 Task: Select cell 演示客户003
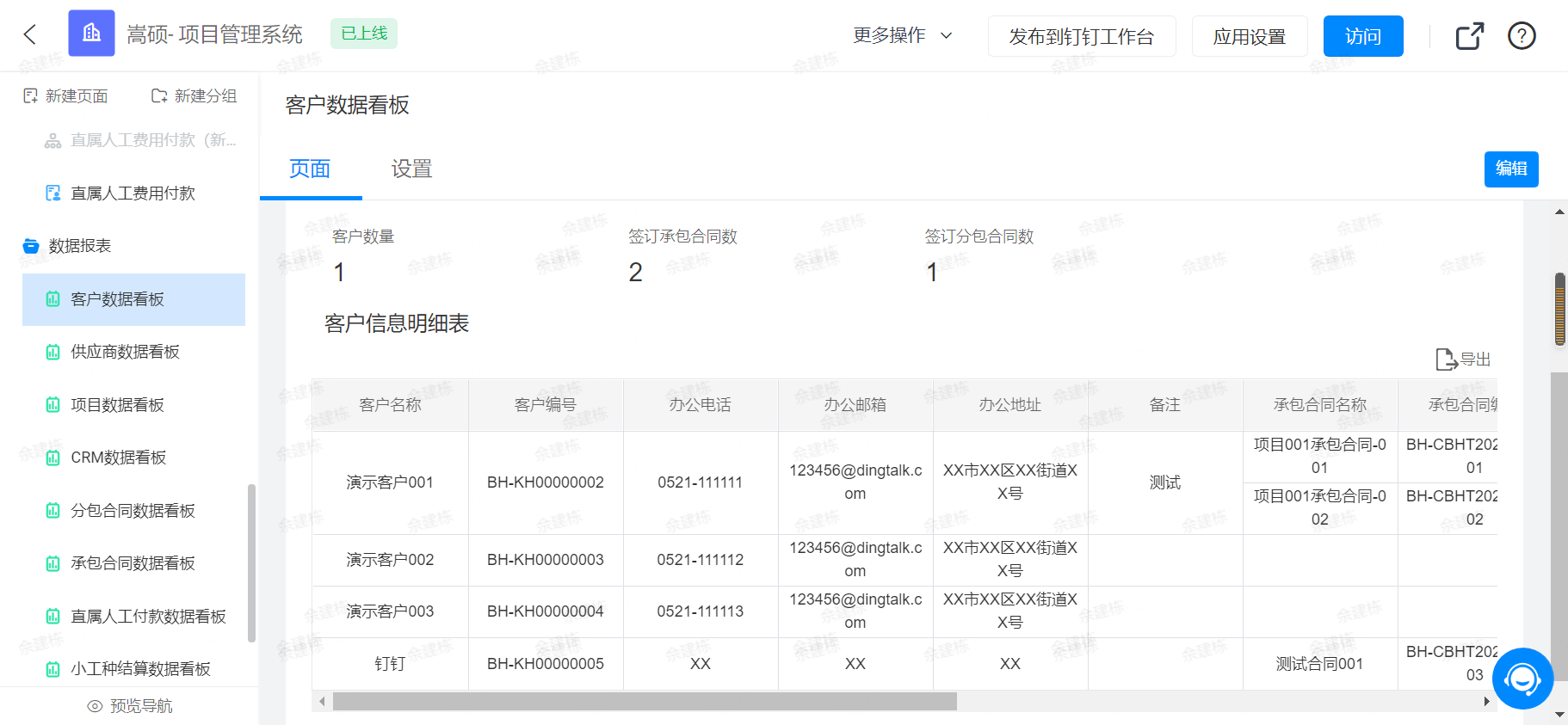390,611
